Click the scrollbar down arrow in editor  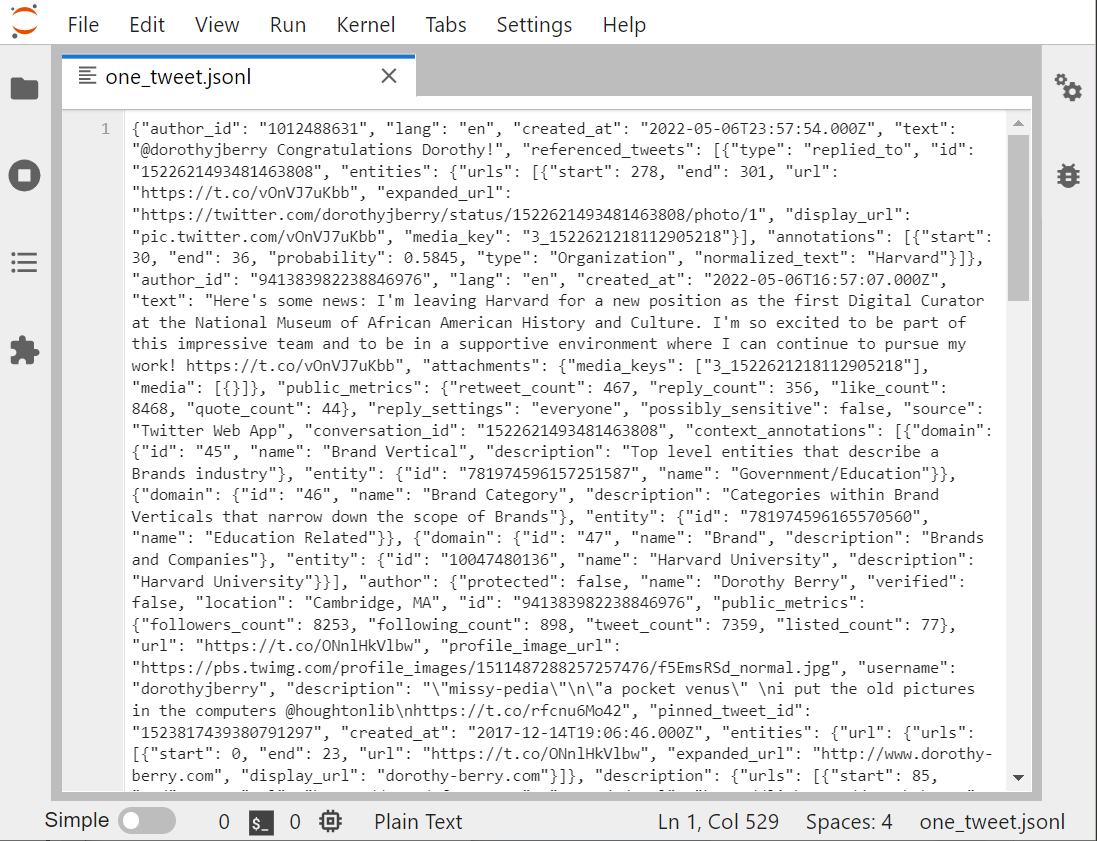[1019, 778]
